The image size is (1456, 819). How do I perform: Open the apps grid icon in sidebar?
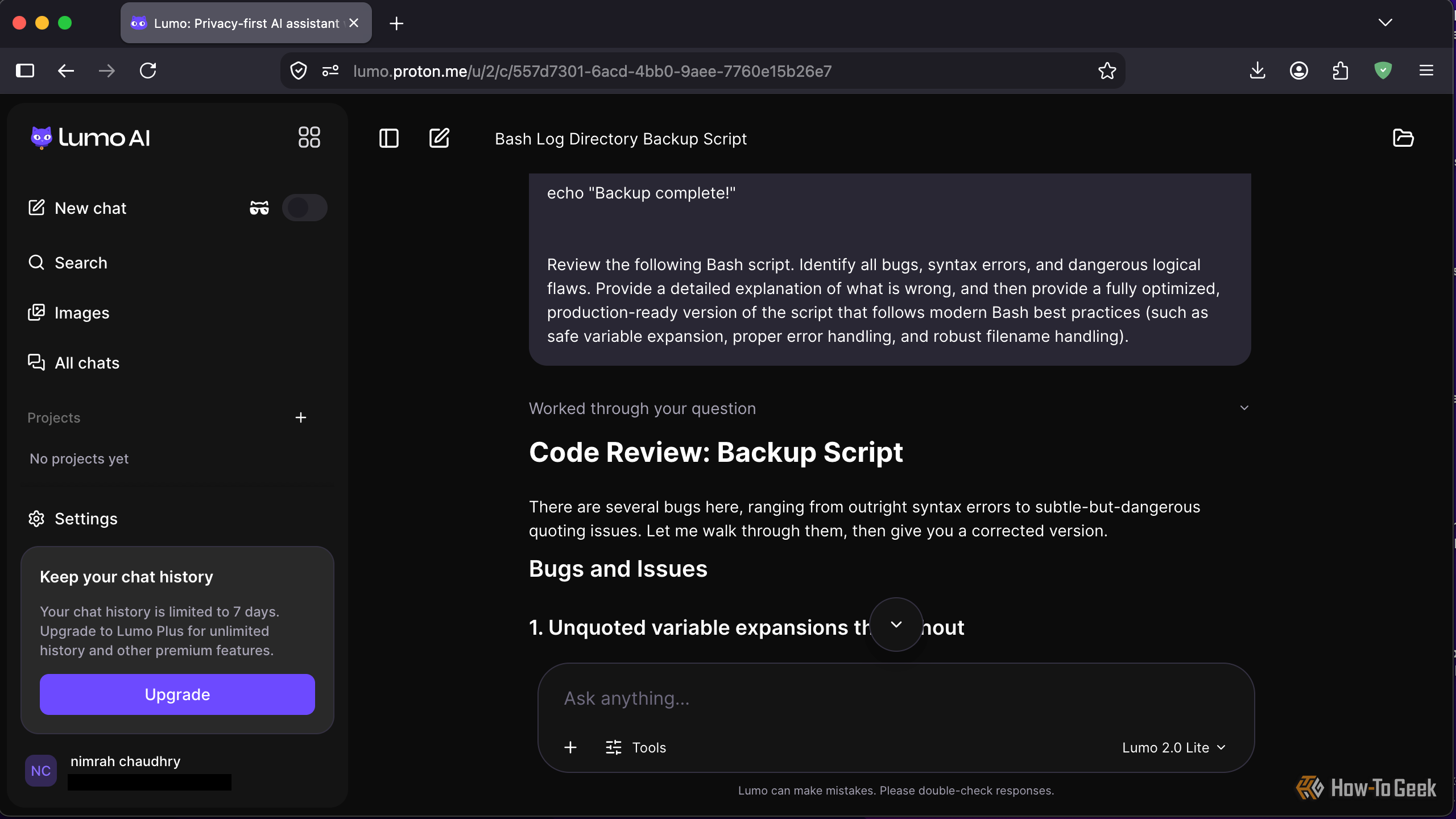coord(309,137)
